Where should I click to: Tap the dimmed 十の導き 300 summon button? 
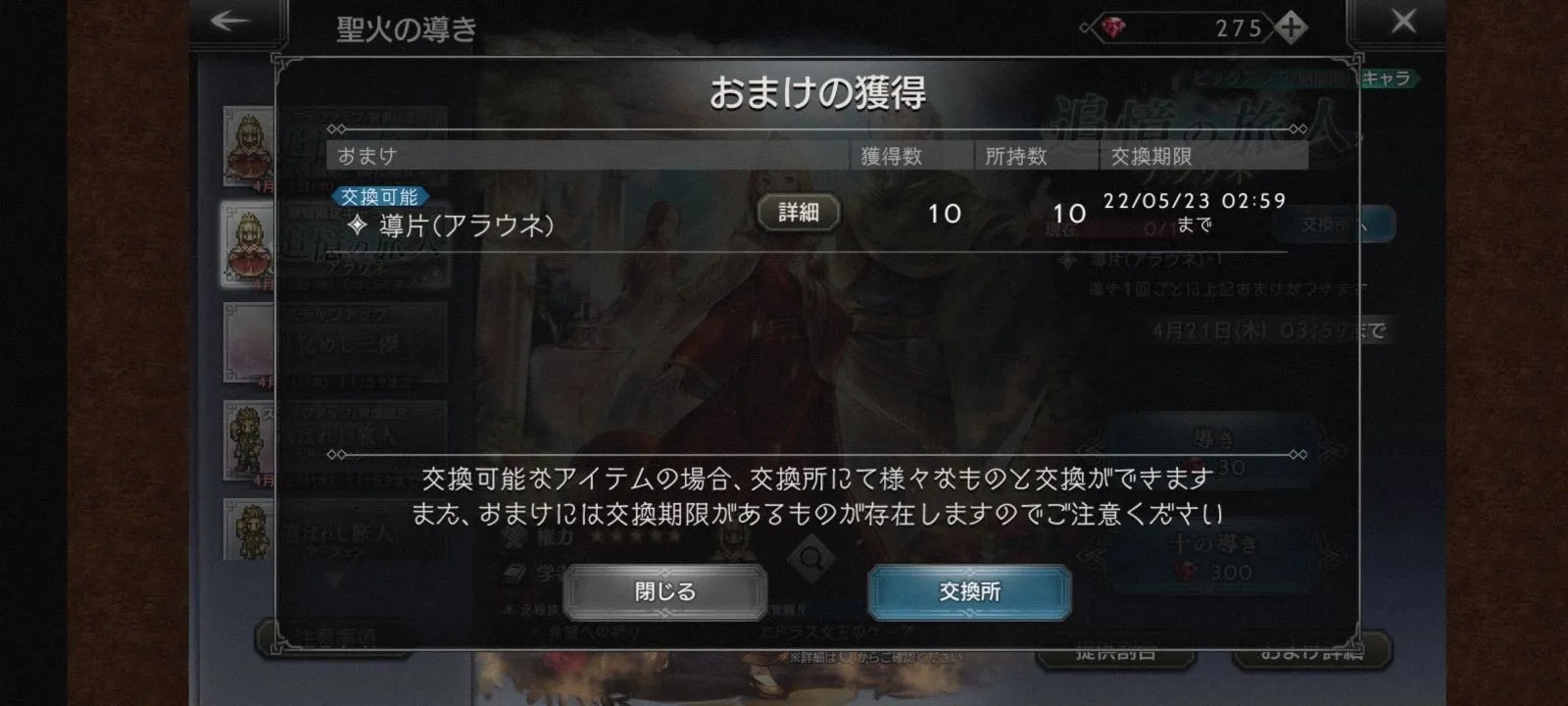click(1213, 556)
